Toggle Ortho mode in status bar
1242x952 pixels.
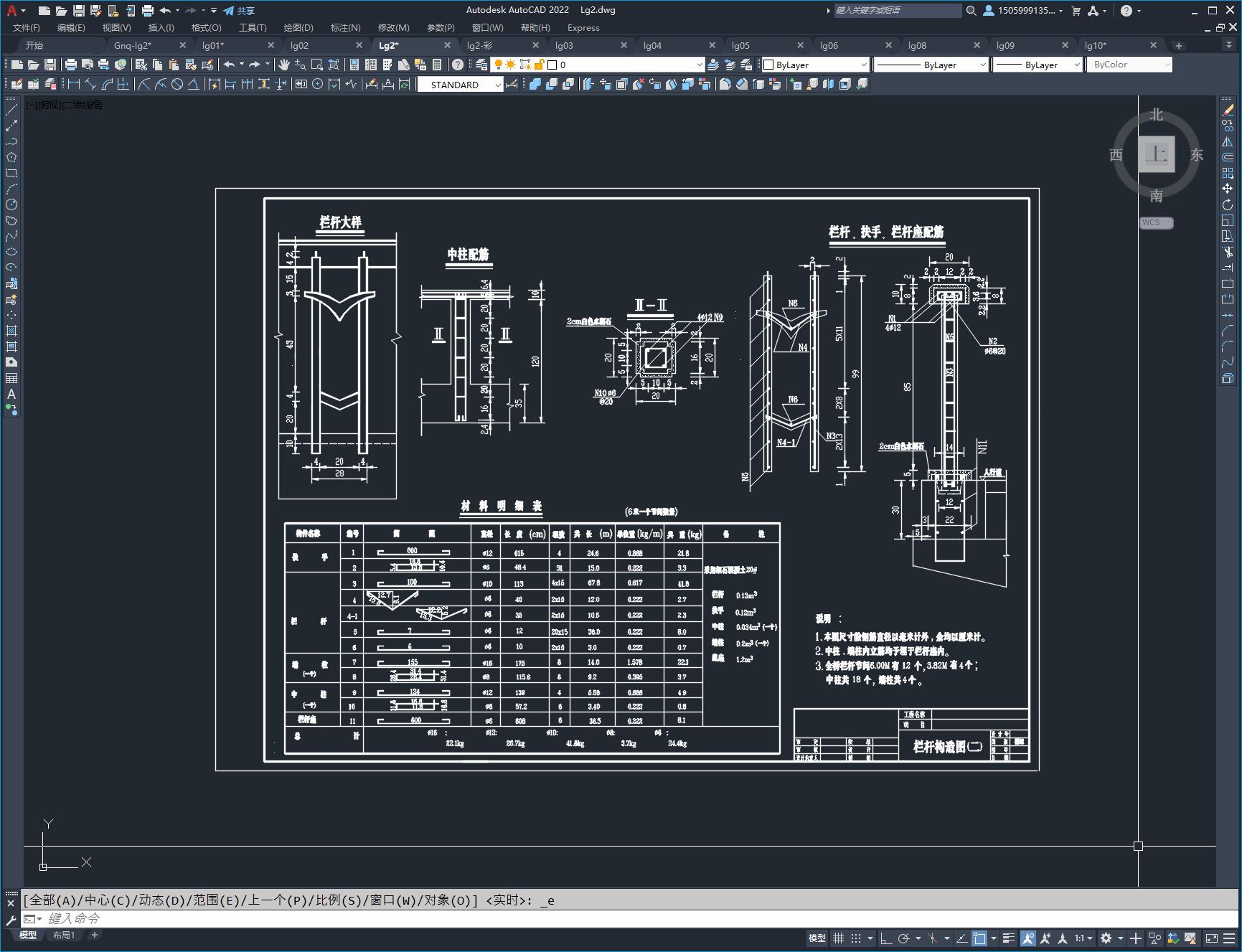(x=886, y=938)
